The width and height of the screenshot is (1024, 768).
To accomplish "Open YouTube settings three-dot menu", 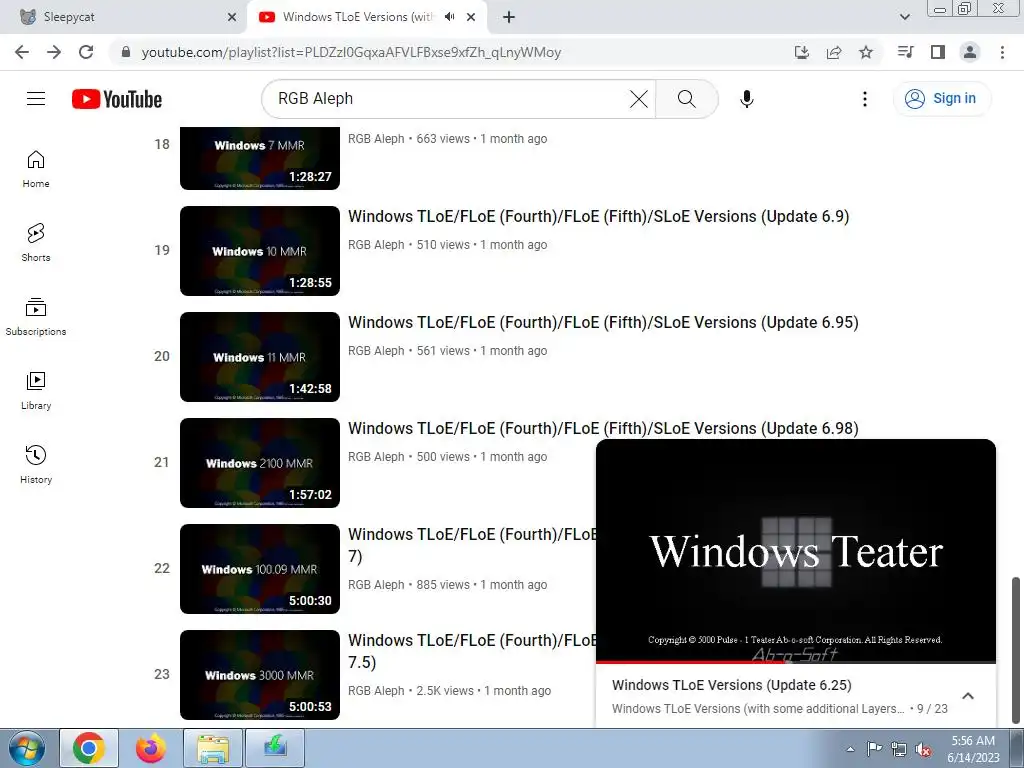I will [x=865, y=99].
